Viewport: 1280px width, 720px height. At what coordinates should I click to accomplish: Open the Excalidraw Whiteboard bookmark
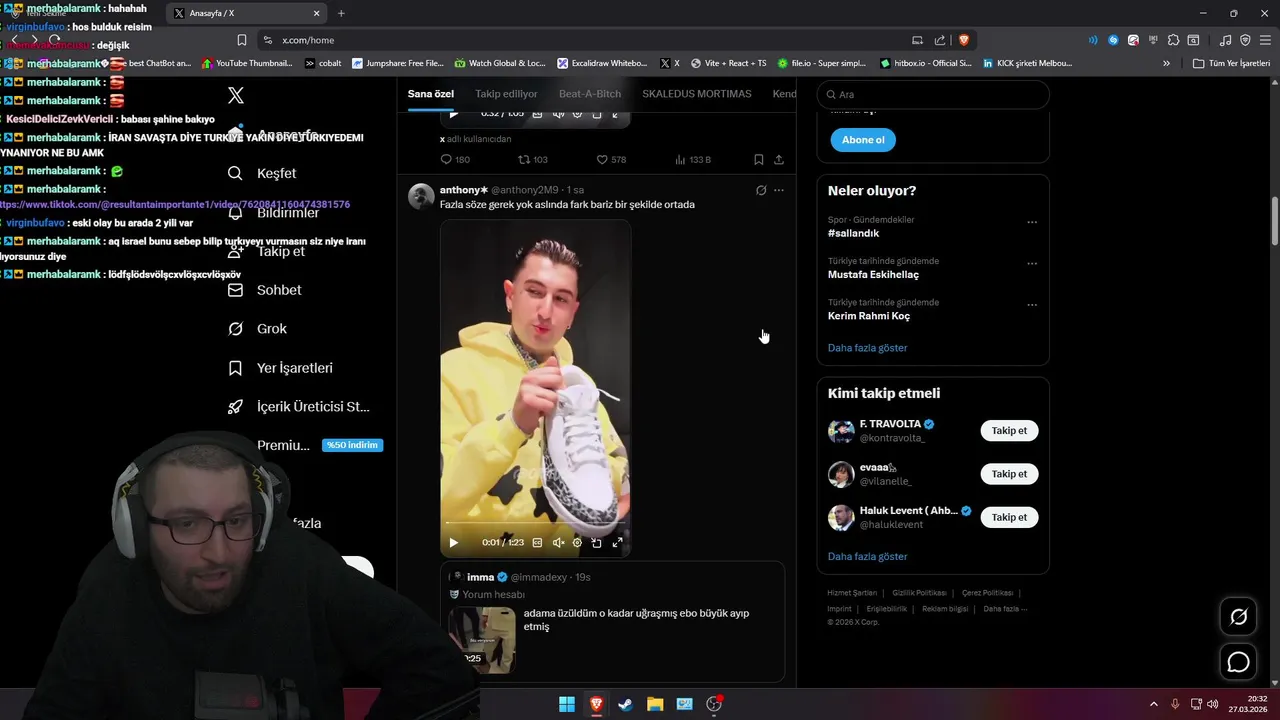click(603, 63)
